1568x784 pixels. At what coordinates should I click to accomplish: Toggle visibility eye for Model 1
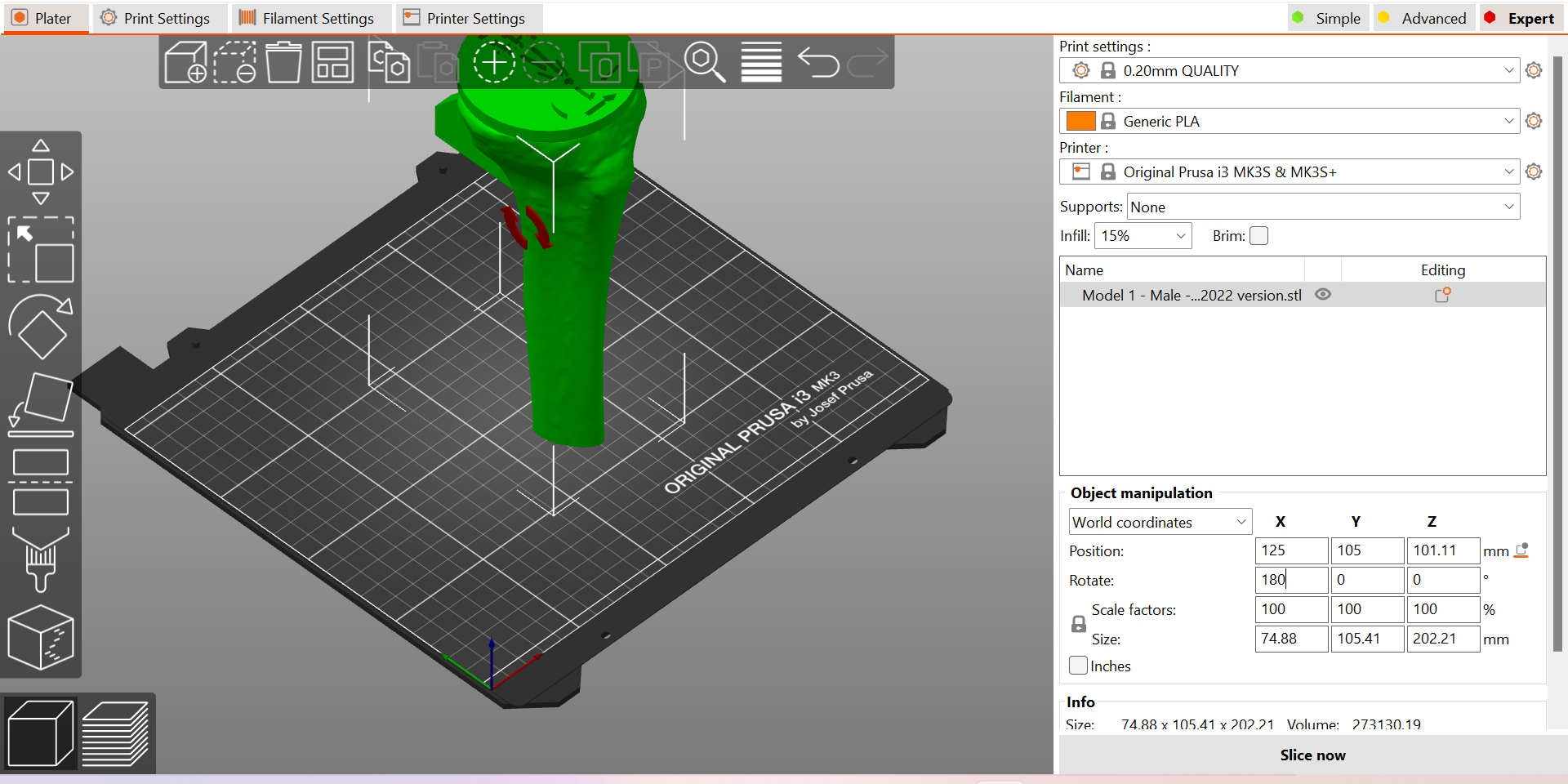tap(1323, 295)
